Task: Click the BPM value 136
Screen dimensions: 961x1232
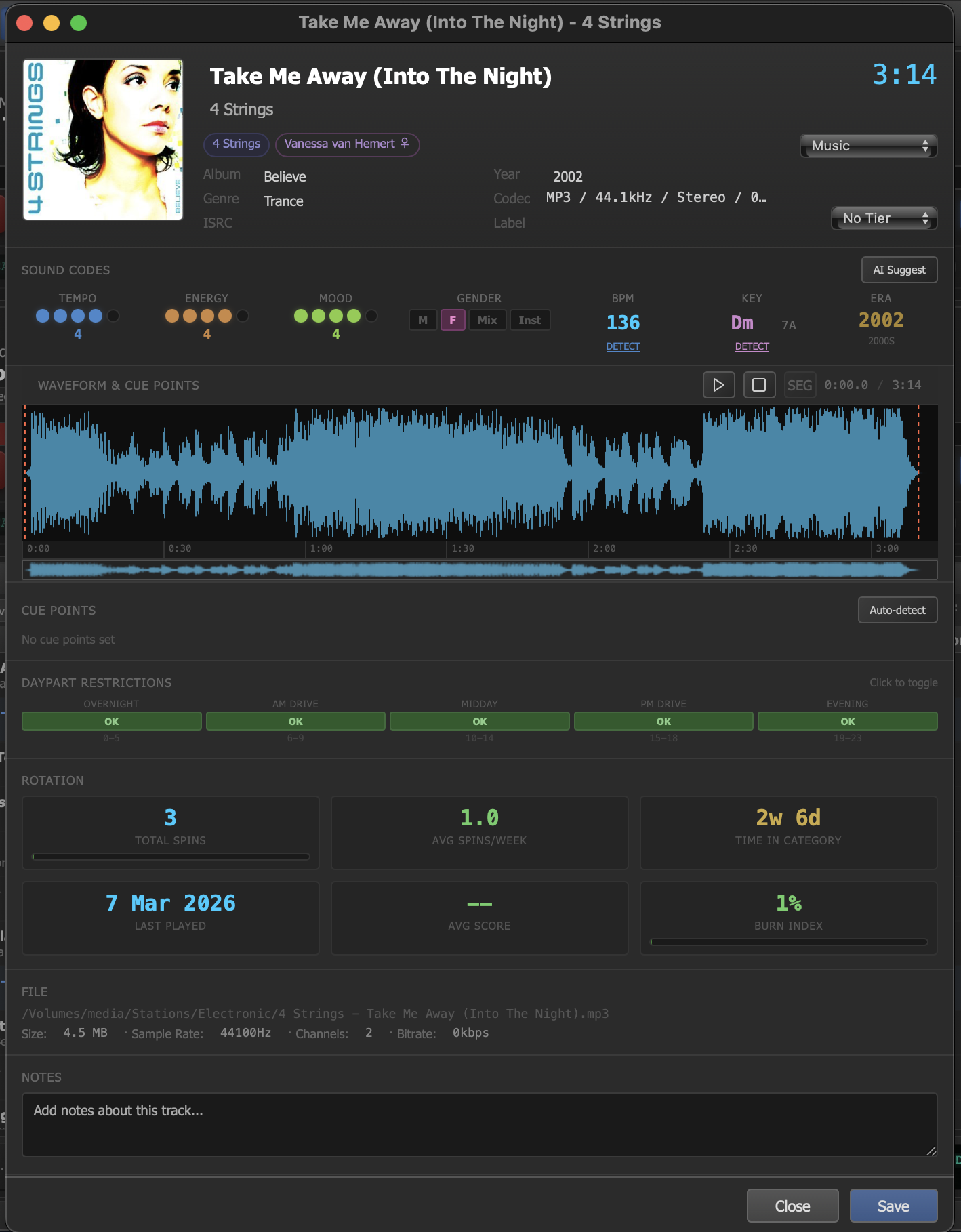Action: tap(623, 323)
